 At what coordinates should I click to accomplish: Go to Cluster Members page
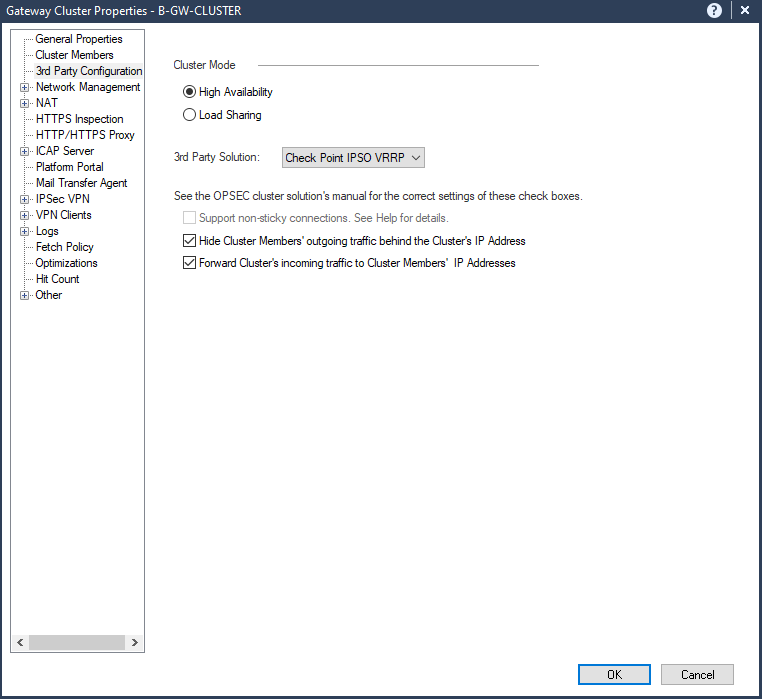coord(74,55)
